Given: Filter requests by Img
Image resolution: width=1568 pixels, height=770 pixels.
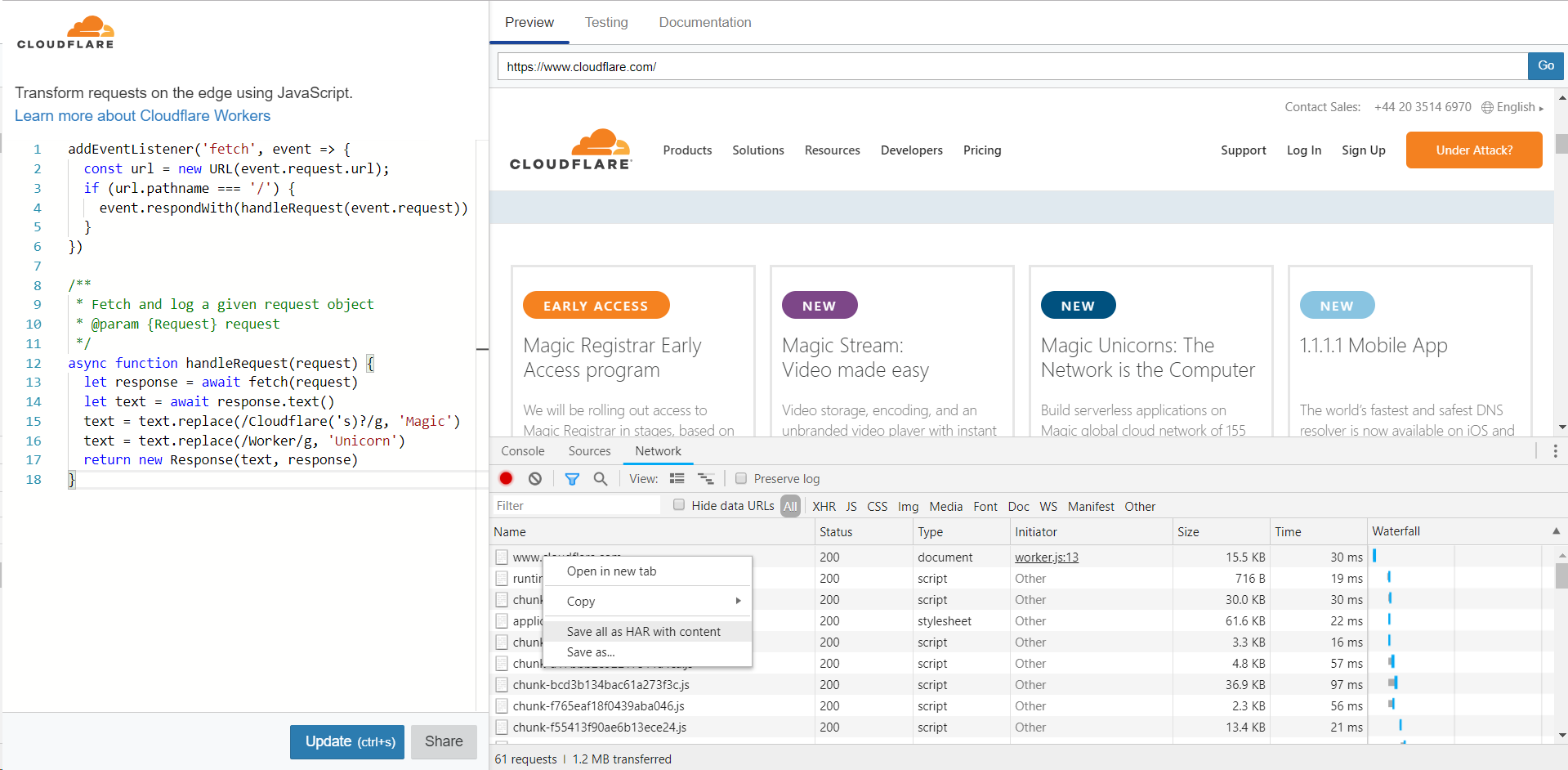Looking at the screenshot, I should [x=908, y=507].
